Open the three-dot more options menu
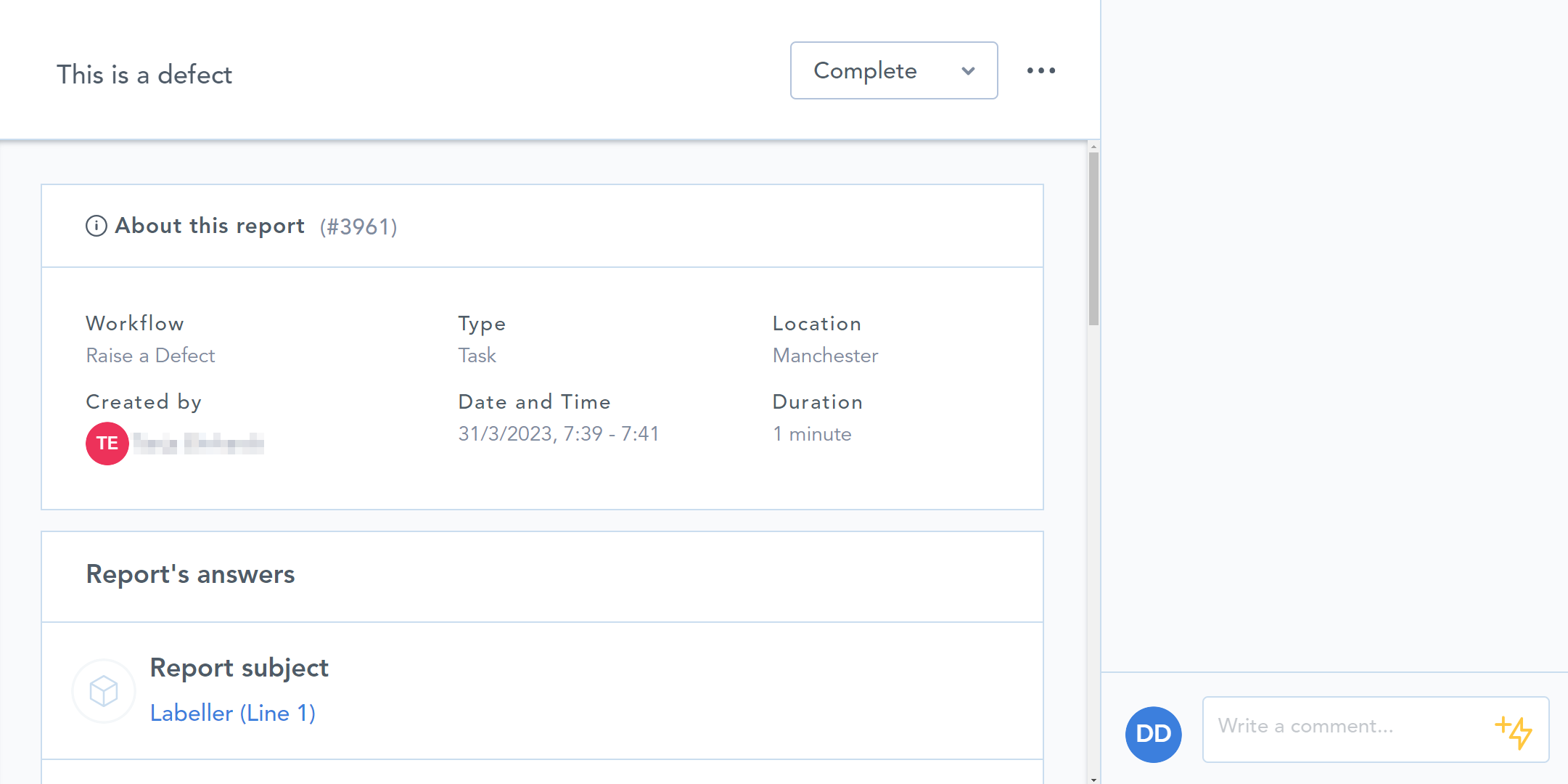The image size is (1568, 784). point(1042,70)
